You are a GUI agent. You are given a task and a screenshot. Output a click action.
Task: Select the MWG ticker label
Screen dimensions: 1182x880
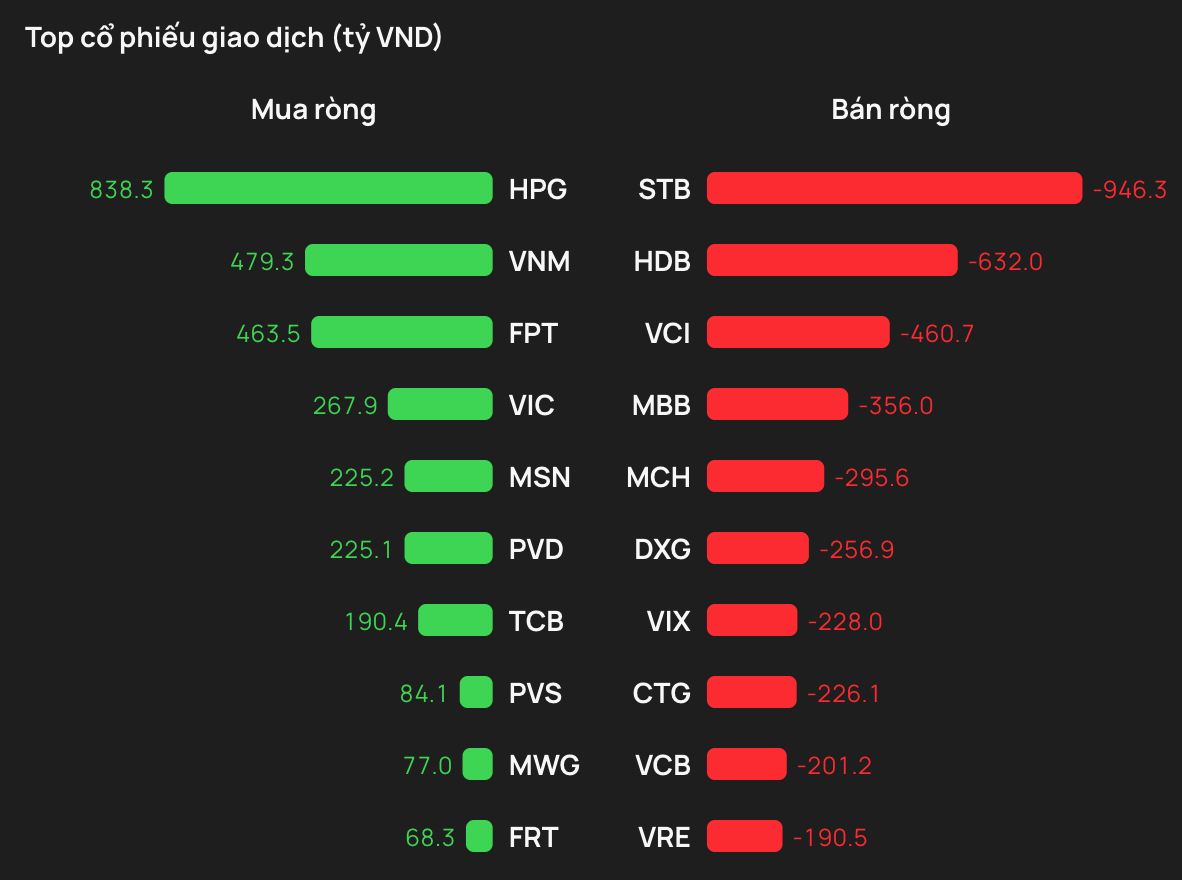pyautogui.click(x=544, y=765)
